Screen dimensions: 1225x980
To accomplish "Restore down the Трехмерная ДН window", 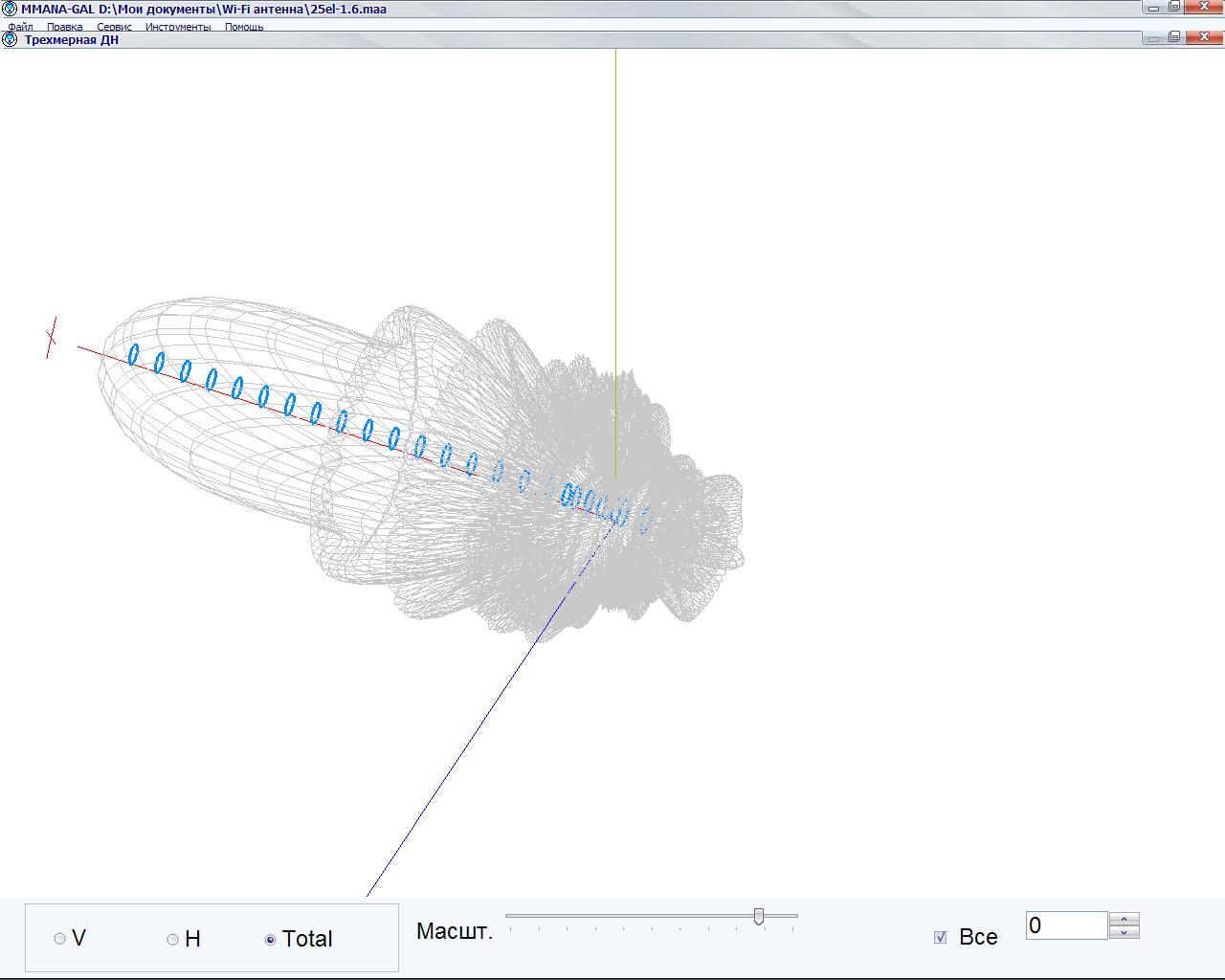I will tap(1174, 37).
